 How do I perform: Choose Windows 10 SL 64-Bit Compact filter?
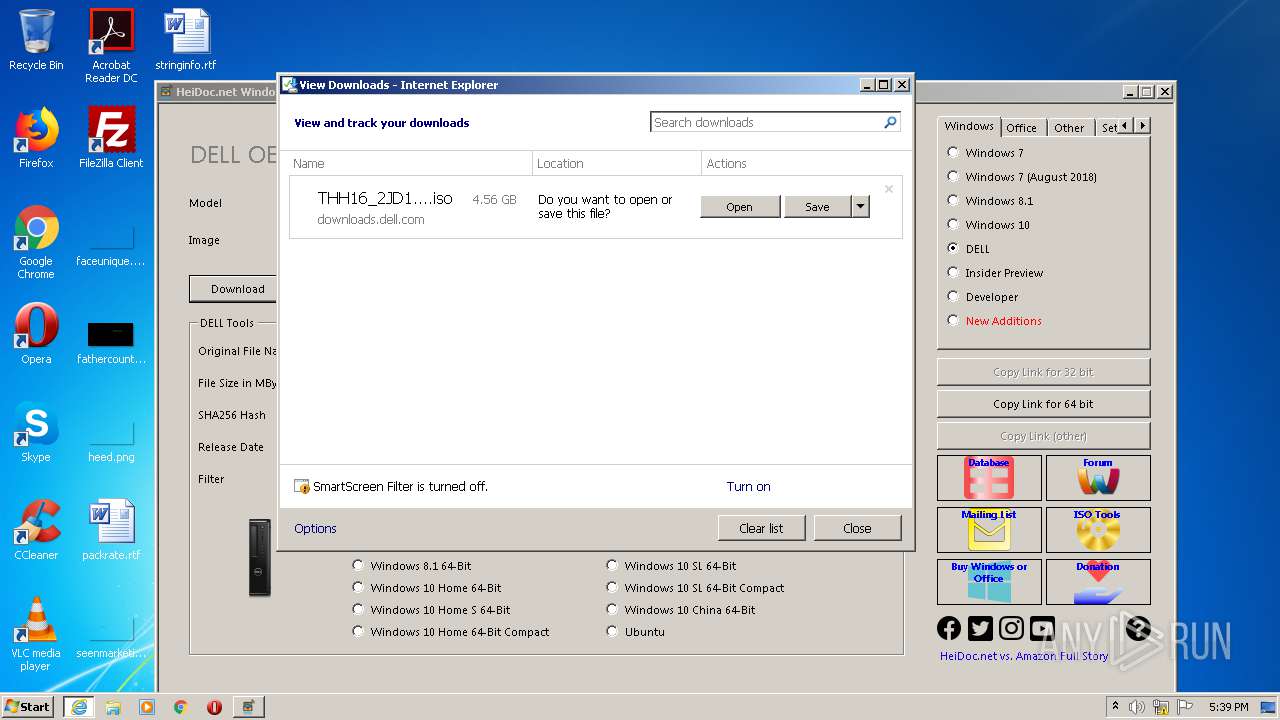612,588
